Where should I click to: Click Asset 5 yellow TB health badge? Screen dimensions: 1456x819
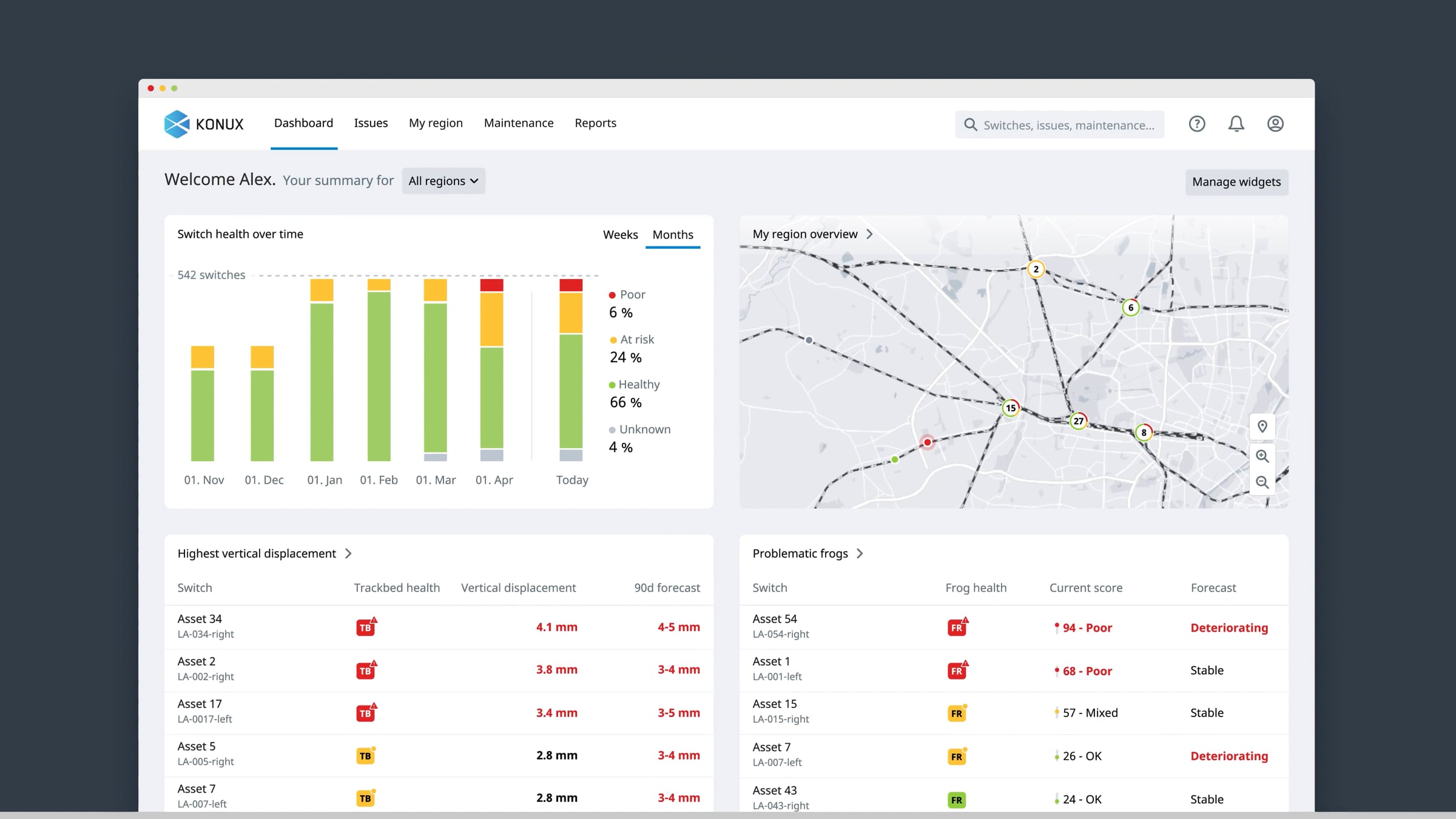click(x=365, y=755)
